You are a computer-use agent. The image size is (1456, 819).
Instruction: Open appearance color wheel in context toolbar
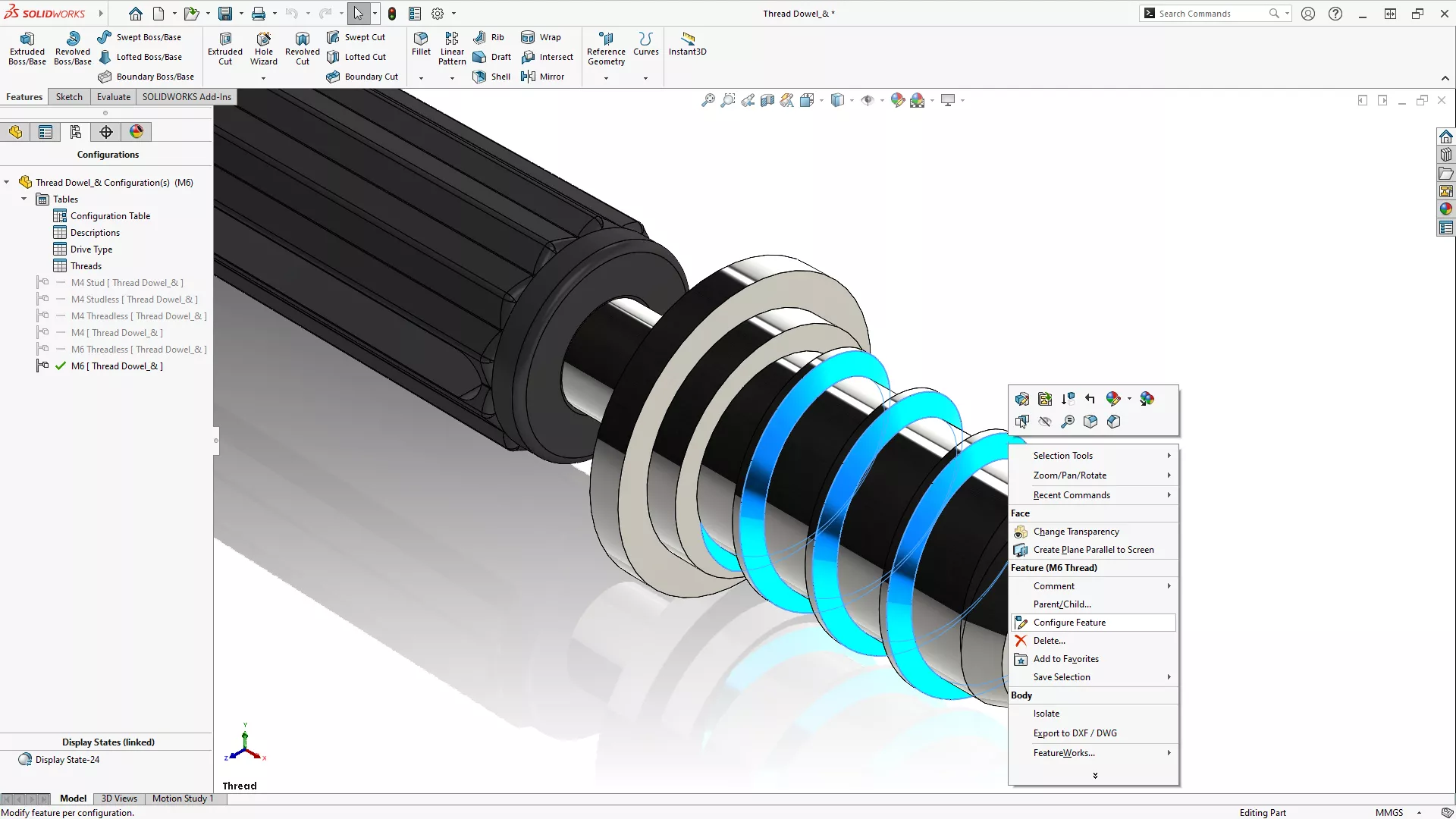[x=1112, y=399]
